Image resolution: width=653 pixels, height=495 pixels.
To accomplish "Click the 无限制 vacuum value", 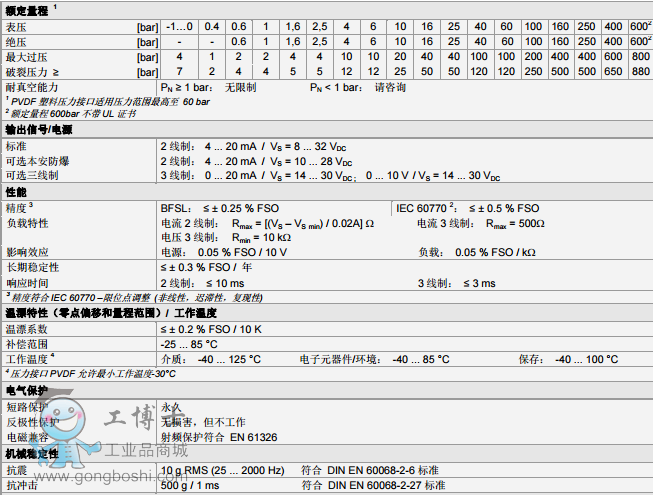I will tap(240, 87).
